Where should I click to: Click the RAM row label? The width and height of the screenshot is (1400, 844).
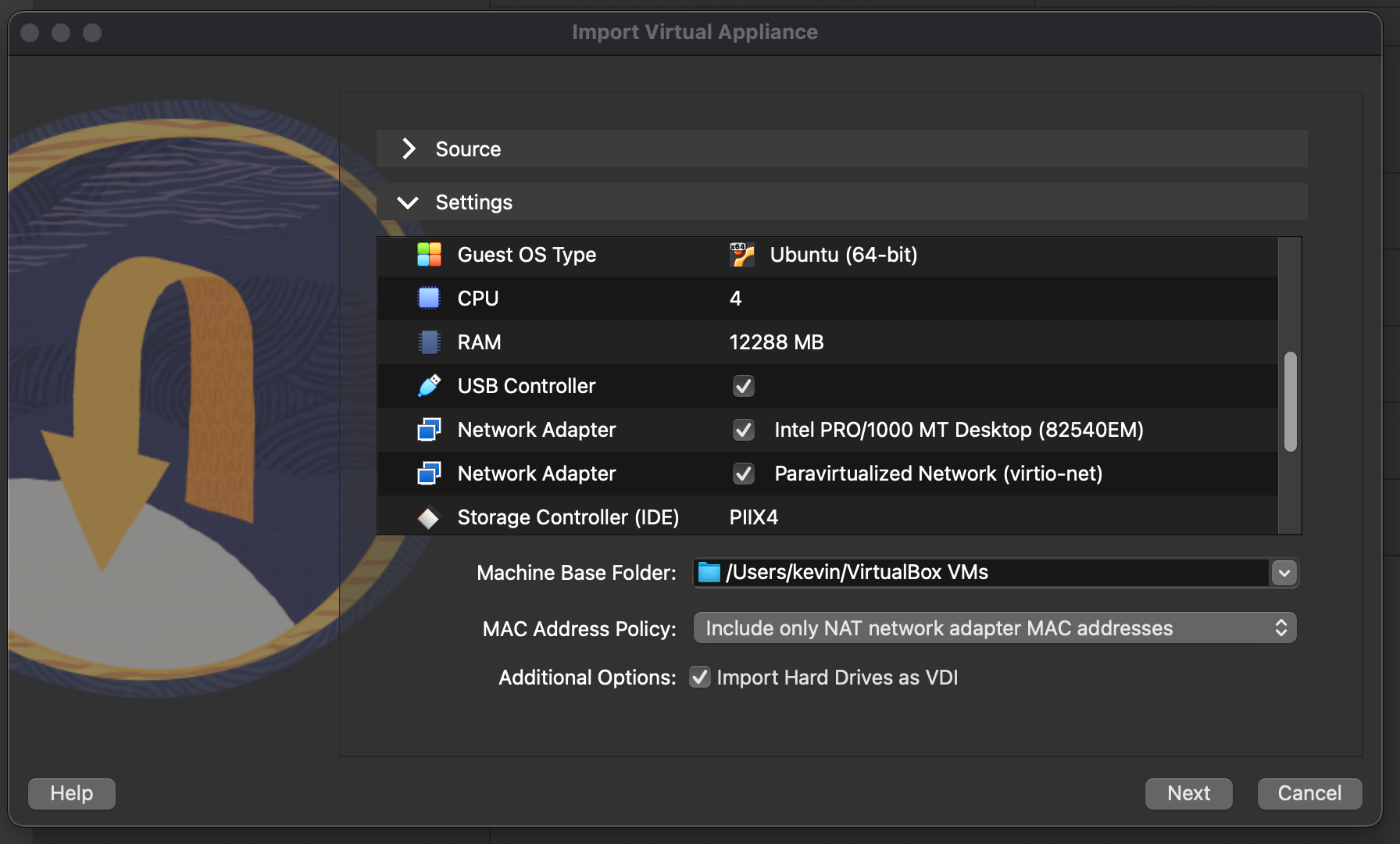[x=479, y=342]
